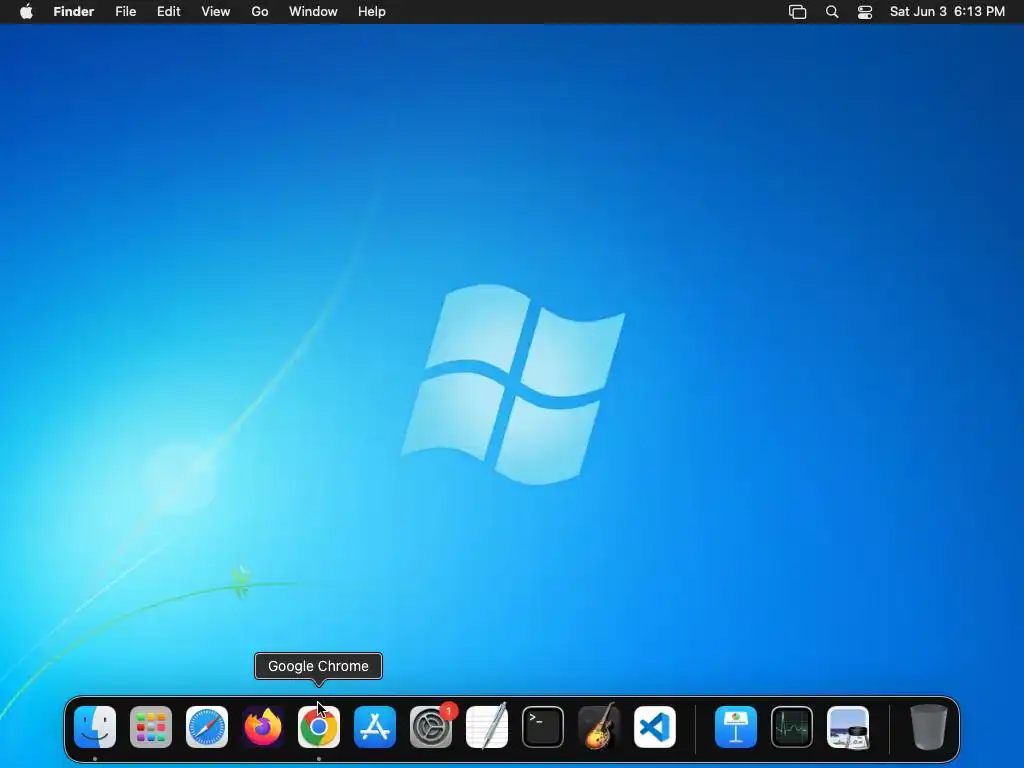The height and width of the screenshot is (768, 1024).
Task: Open the Apple menu
Action: click(x=26, y=12)
